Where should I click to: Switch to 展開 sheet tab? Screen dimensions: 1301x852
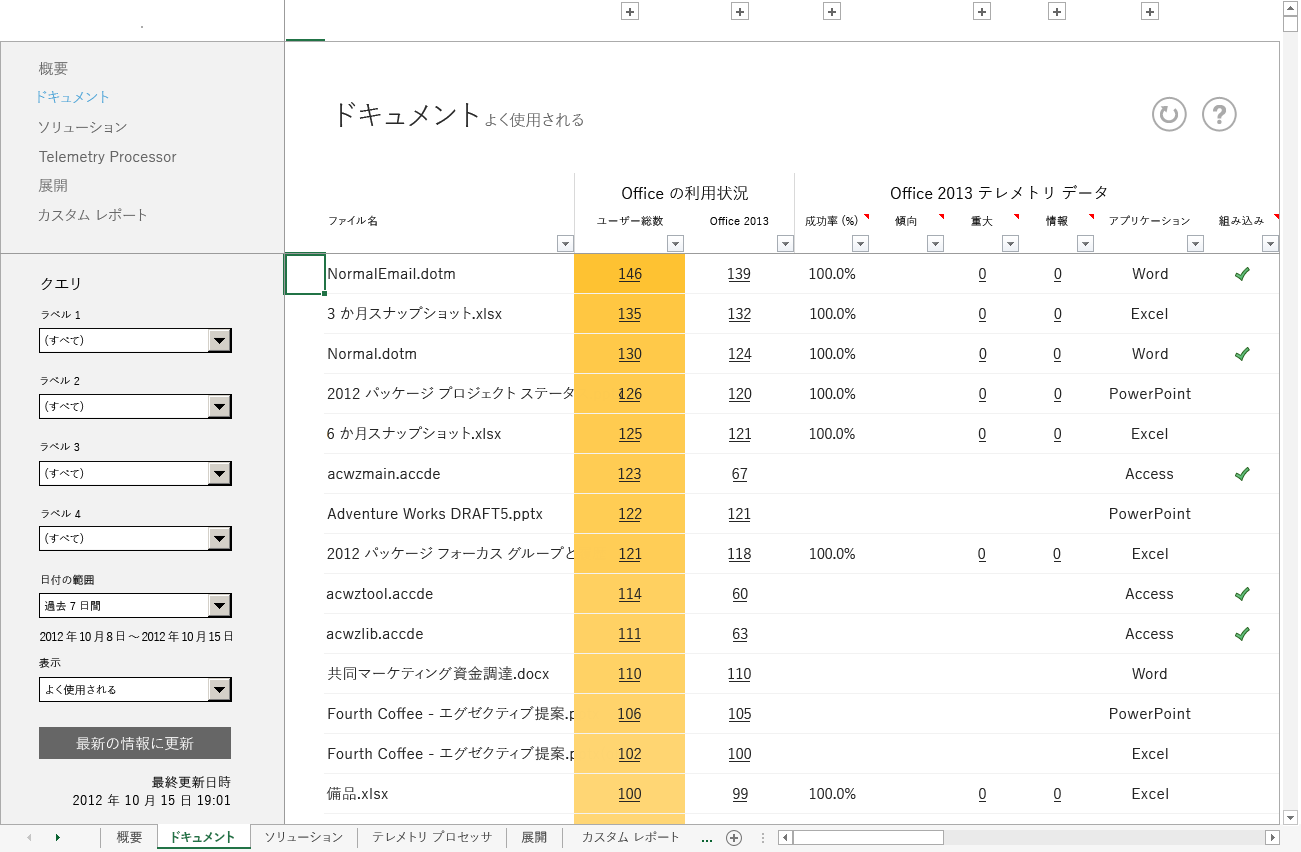(x=534, y=838)
